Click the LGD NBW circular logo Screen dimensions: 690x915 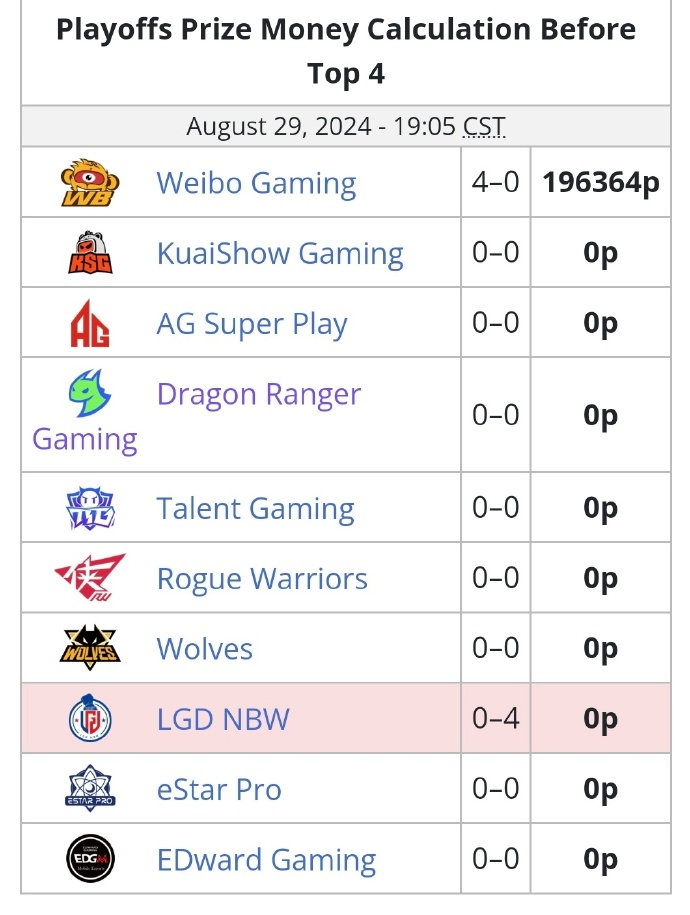pos(90,718)
